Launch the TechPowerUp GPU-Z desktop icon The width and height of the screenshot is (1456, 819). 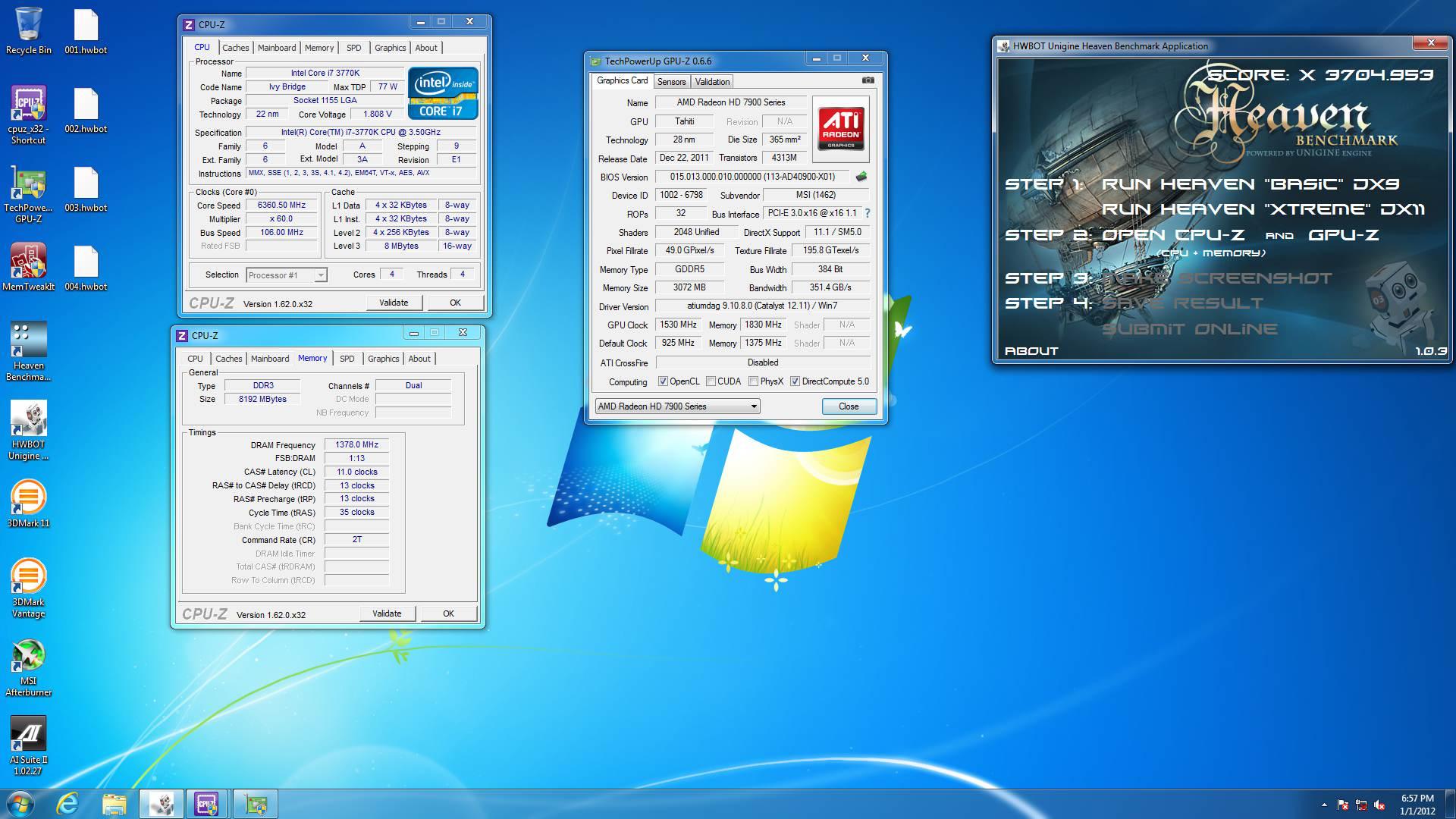coord(28,193)
